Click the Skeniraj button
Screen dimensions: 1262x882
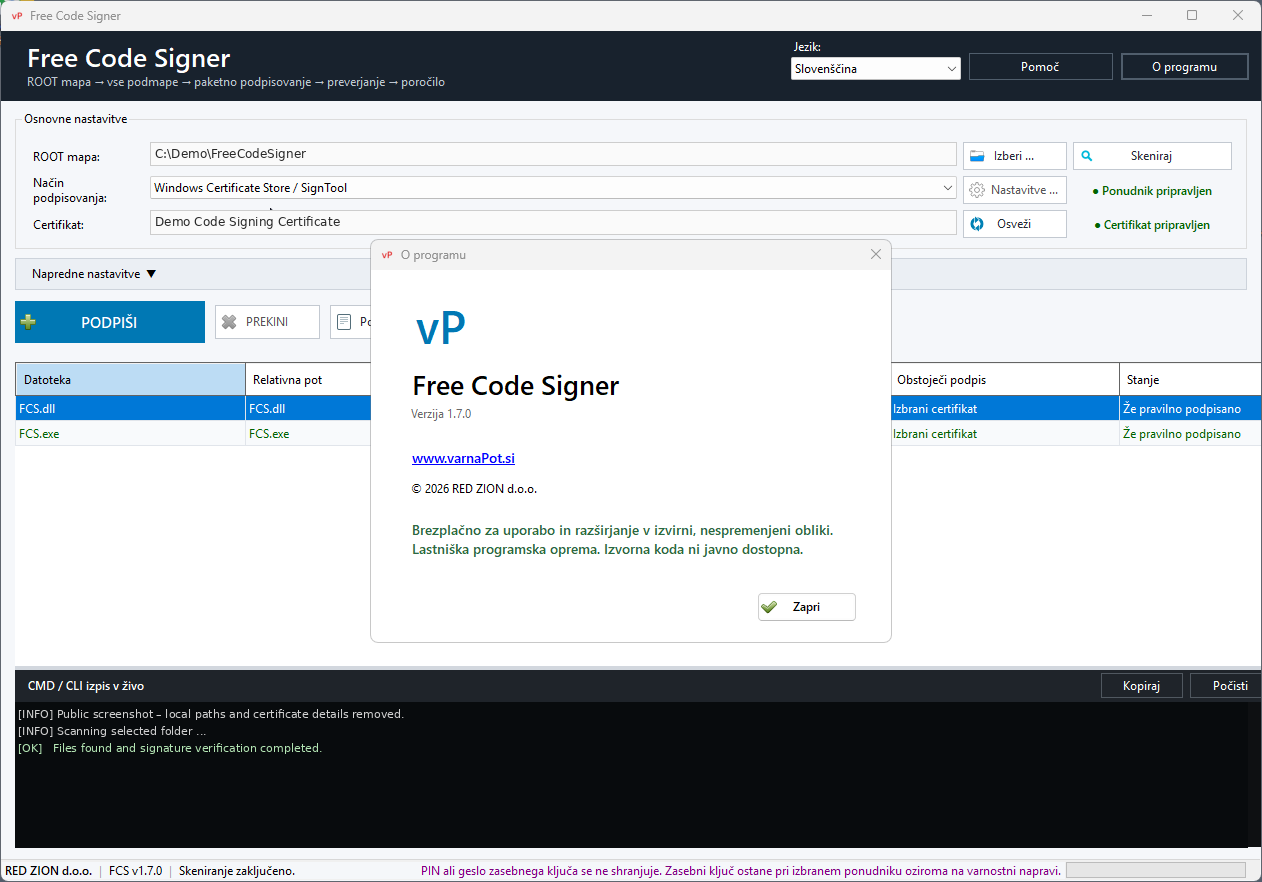(1152, 156)
